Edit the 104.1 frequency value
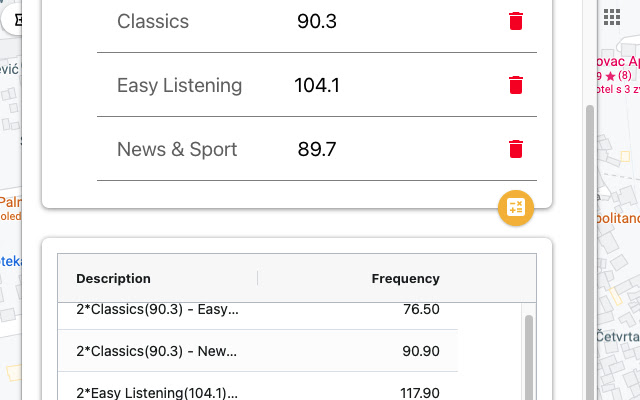Viewport: 640px width, 400px height. pos(317,85)
